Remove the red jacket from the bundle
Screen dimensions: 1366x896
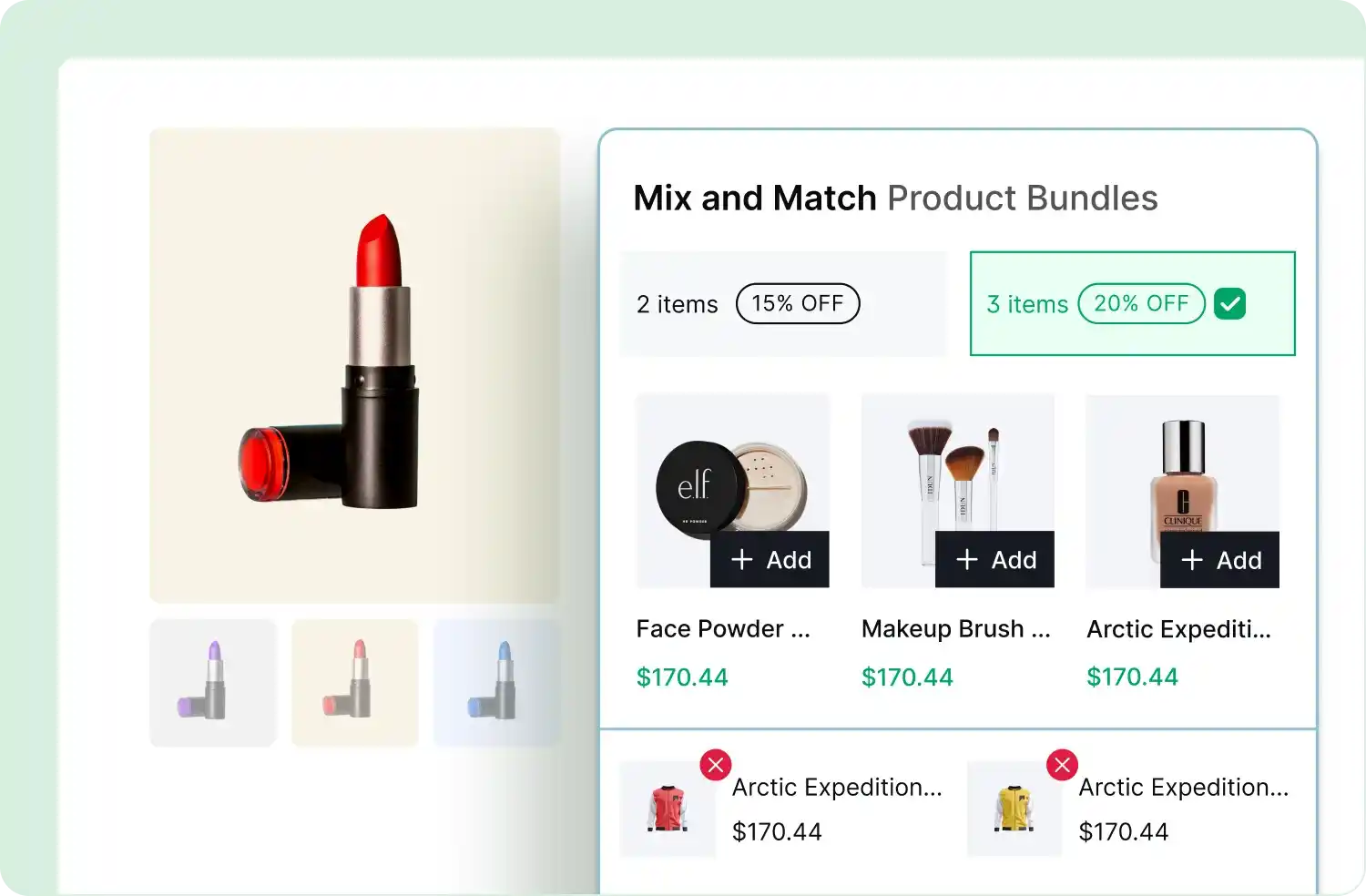[716, 765]
